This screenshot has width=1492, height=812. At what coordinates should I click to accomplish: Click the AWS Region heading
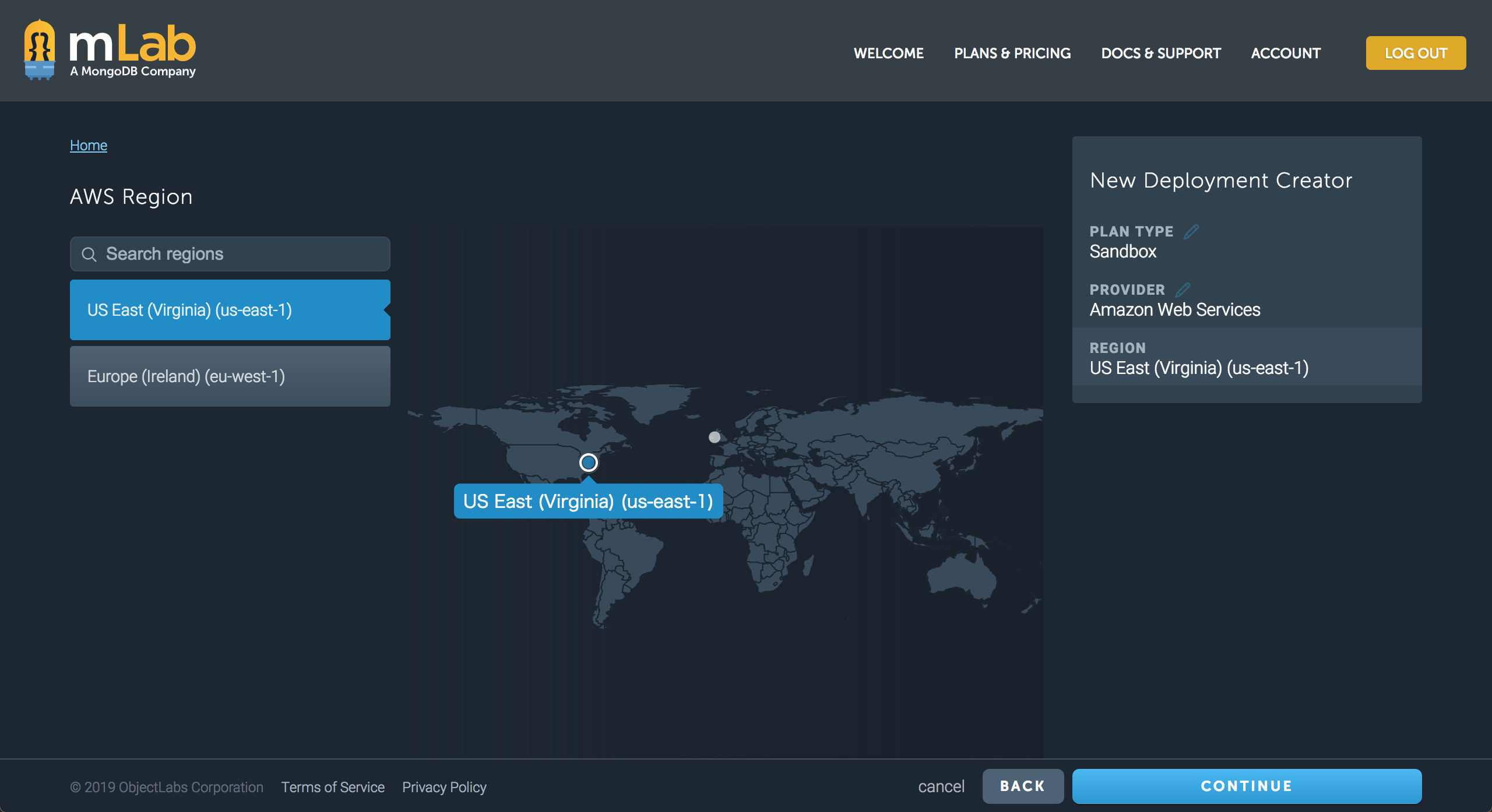[x=131, y=197]
